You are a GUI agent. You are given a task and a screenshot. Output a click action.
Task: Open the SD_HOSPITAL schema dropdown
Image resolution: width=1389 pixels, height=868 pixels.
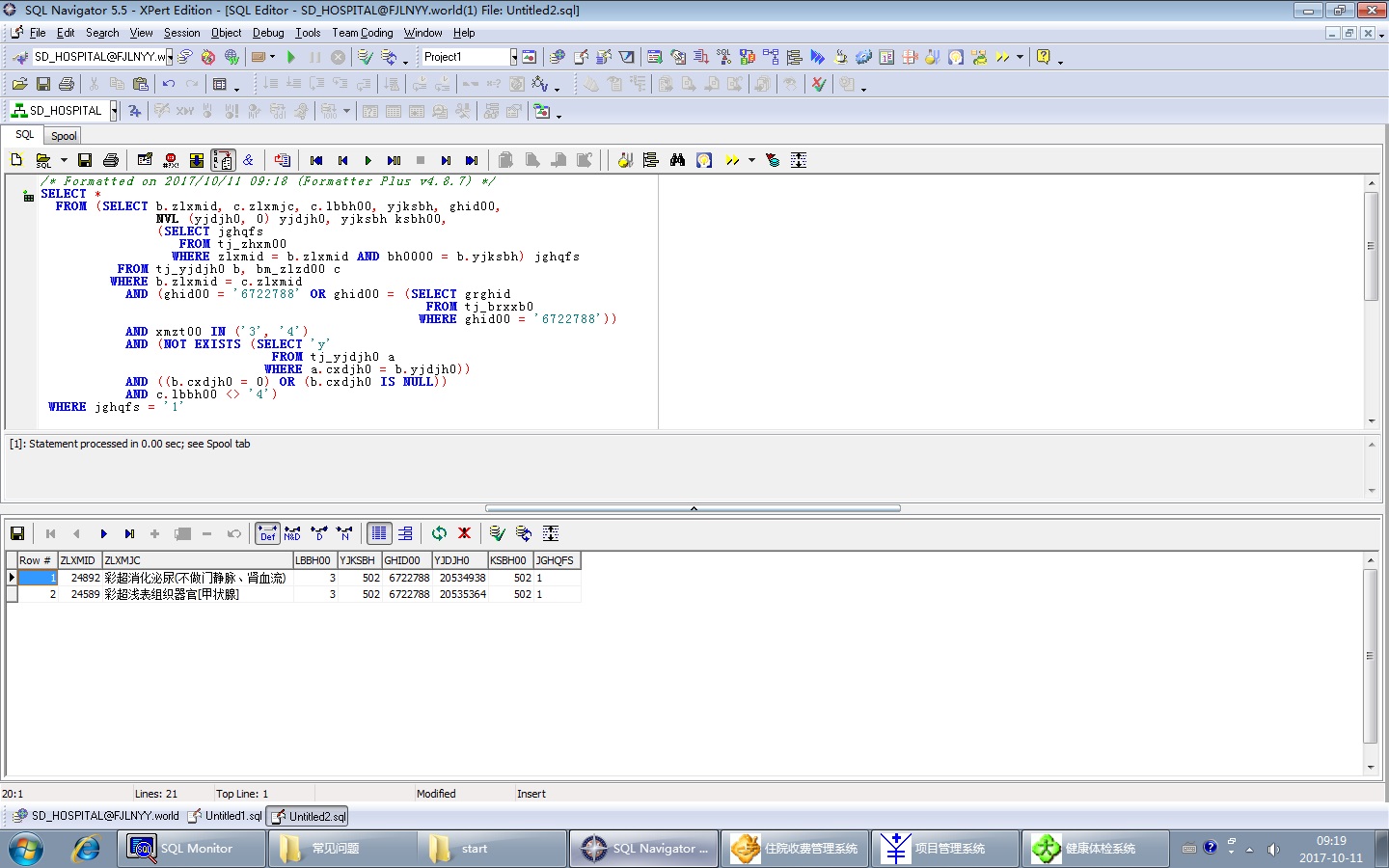tap(114, 111)
